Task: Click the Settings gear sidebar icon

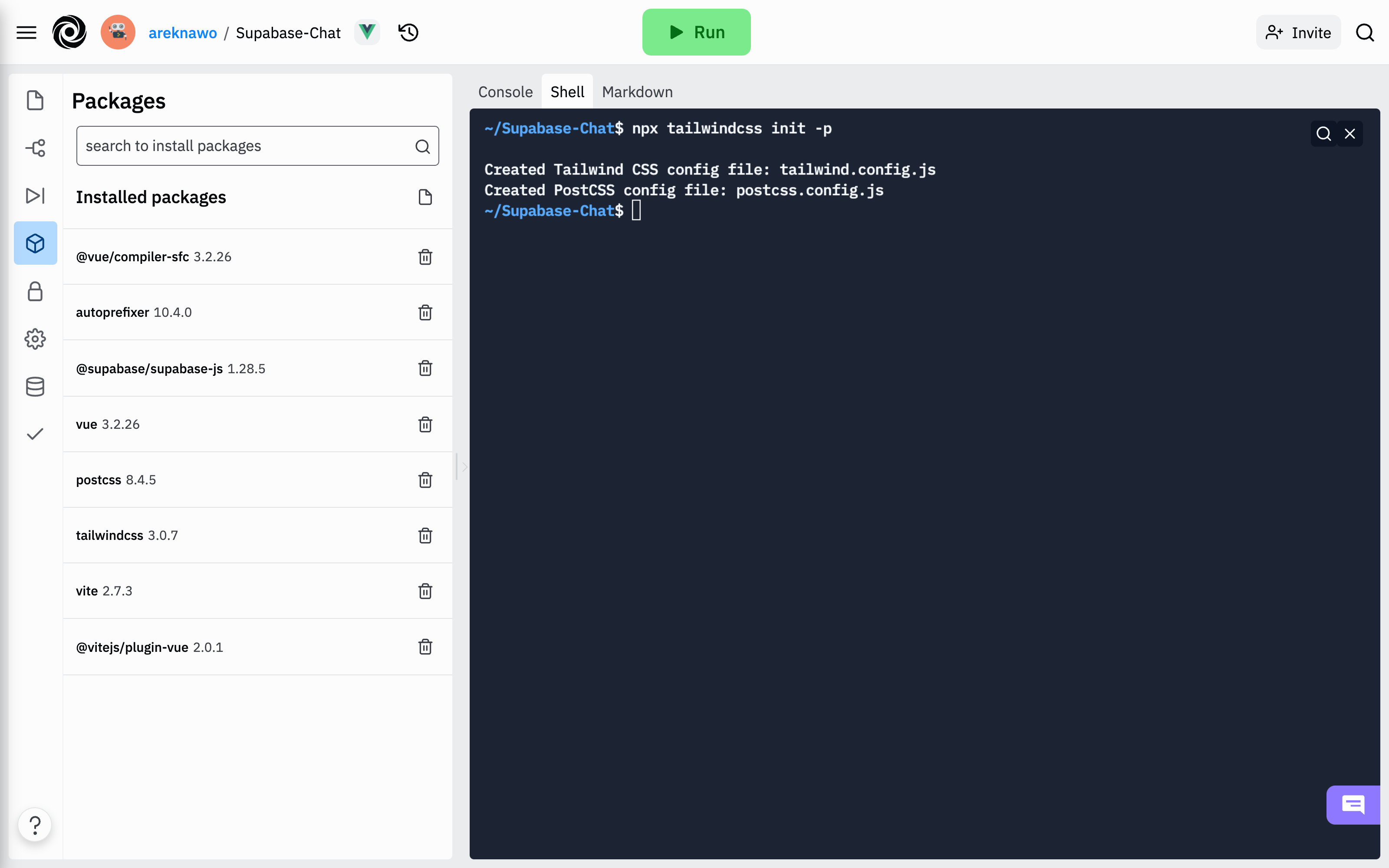Action: tap(35, 338)
